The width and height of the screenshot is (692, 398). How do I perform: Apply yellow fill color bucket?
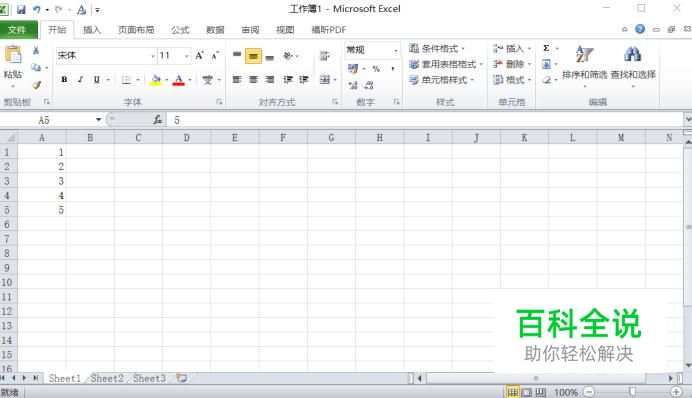156,80
